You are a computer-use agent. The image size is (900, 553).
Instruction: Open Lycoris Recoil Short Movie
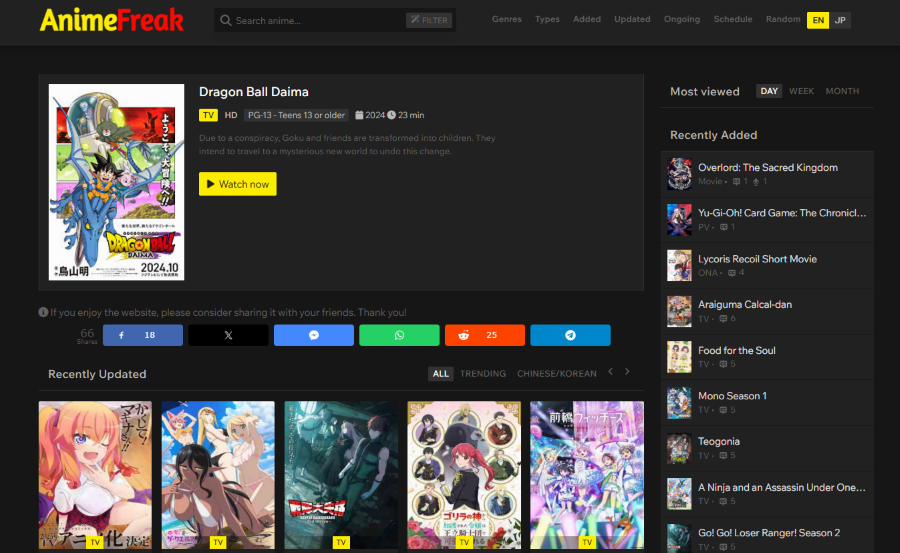point(757,259)
